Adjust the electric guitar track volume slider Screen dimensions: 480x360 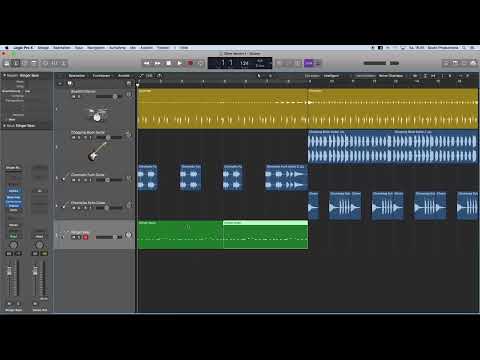pos(109,137)
